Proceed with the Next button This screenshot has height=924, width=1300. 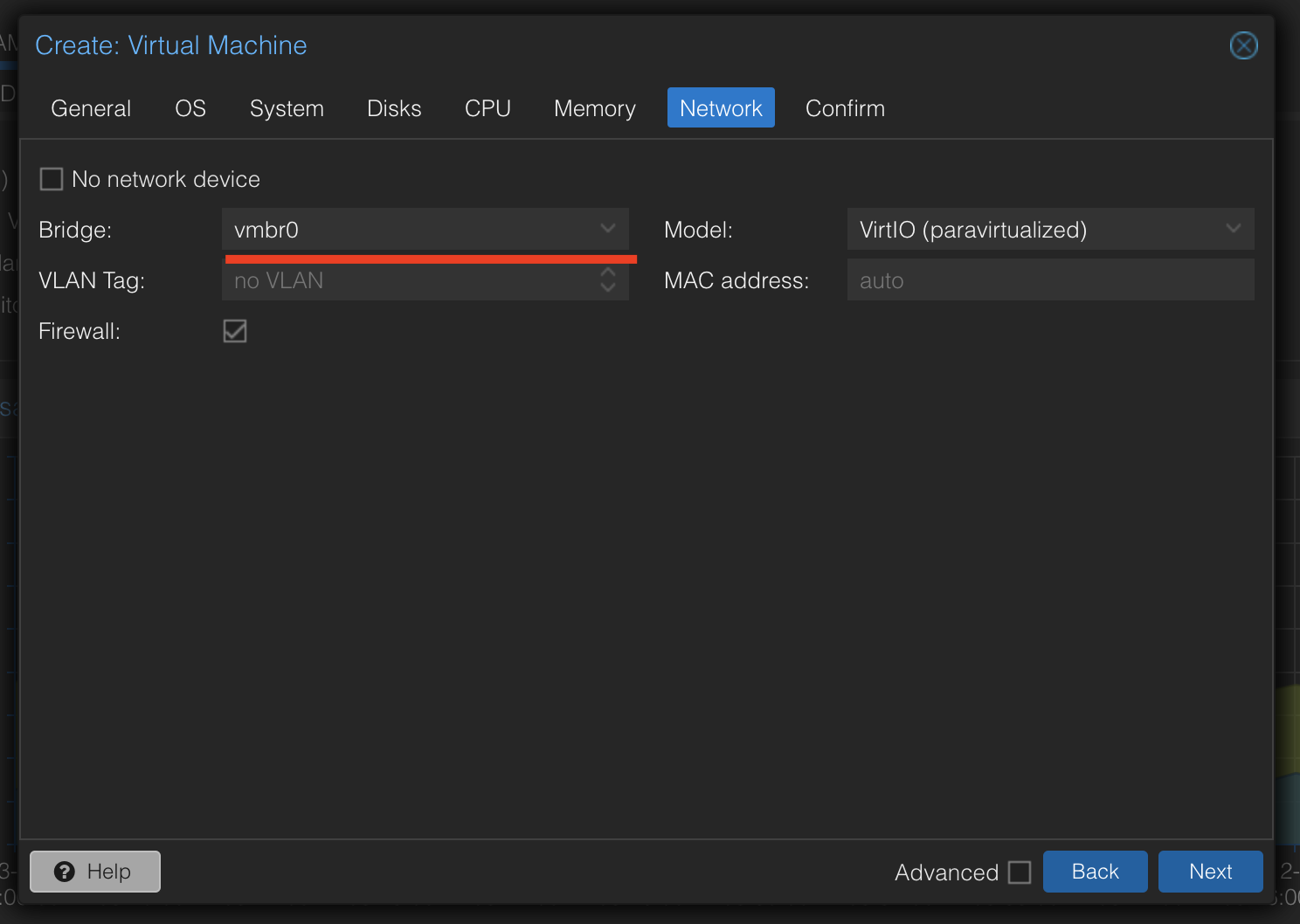(x=1211, y=872)
